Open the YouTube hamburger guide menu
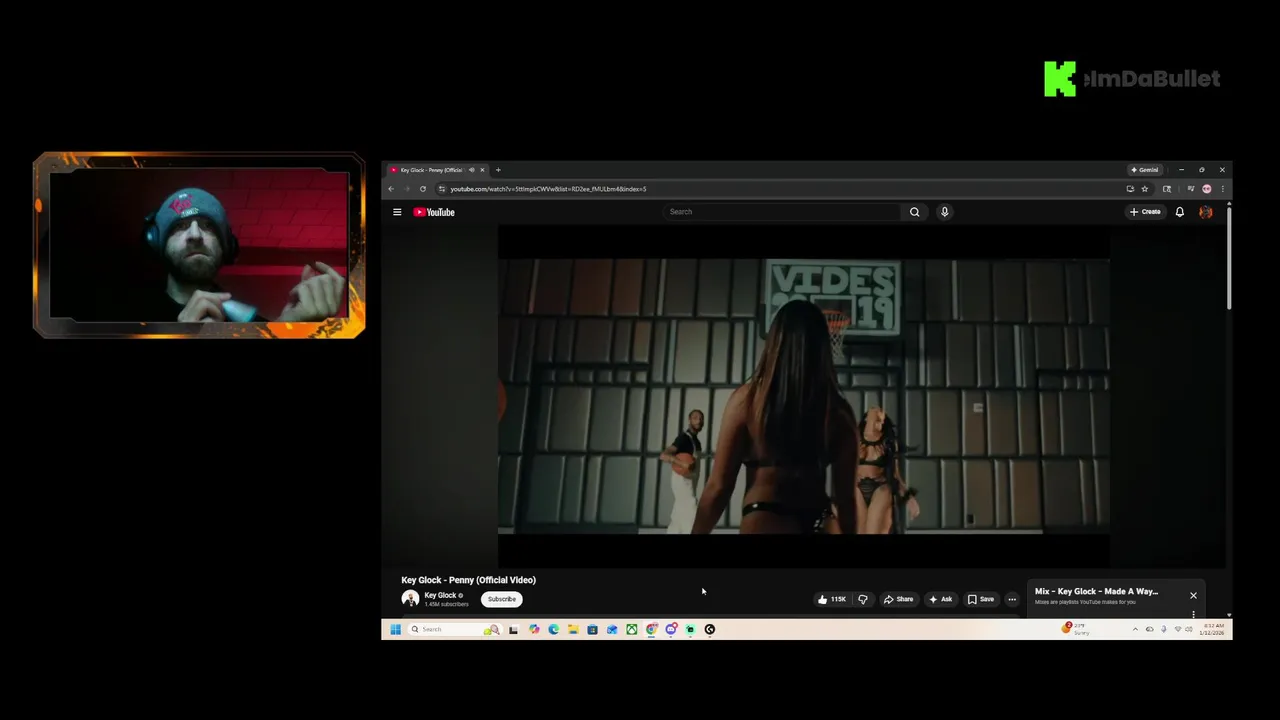 pos(397,212)
